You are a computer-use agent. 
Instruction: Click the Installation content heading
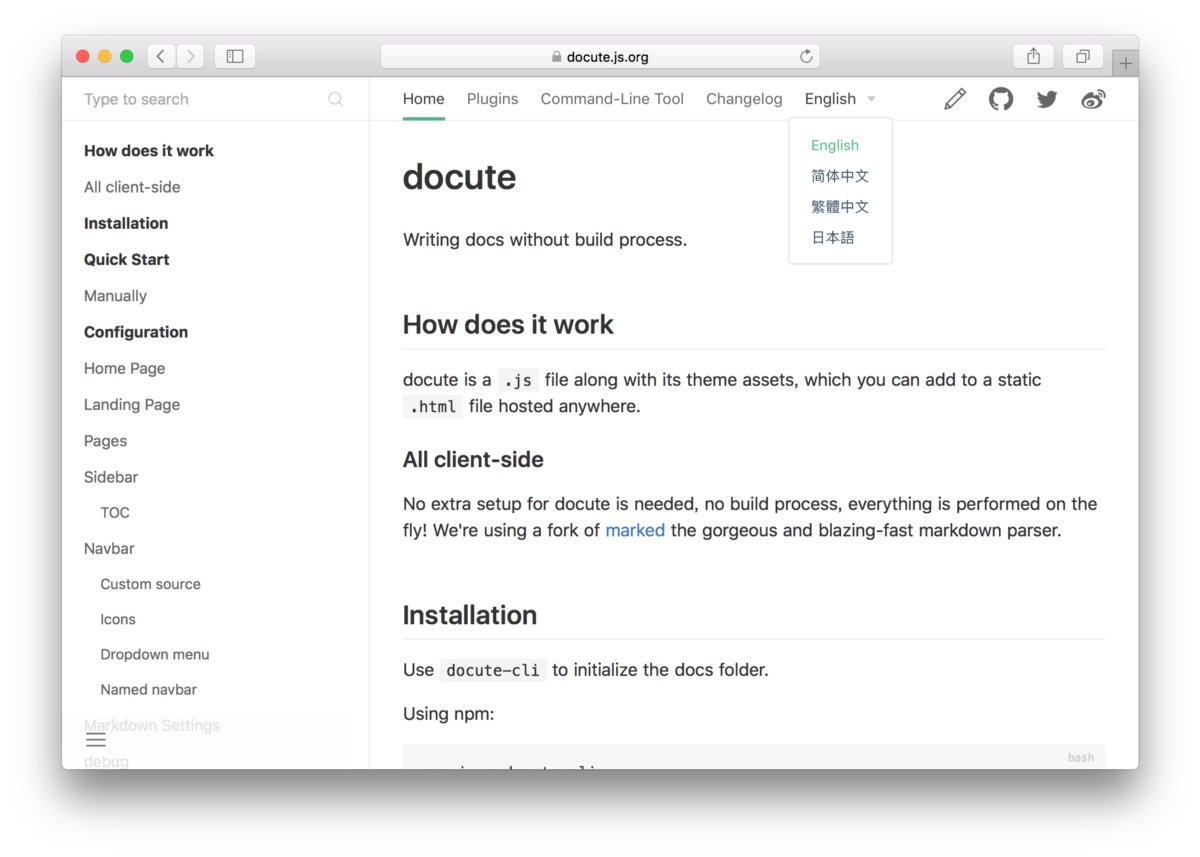(x=470, y=615)
